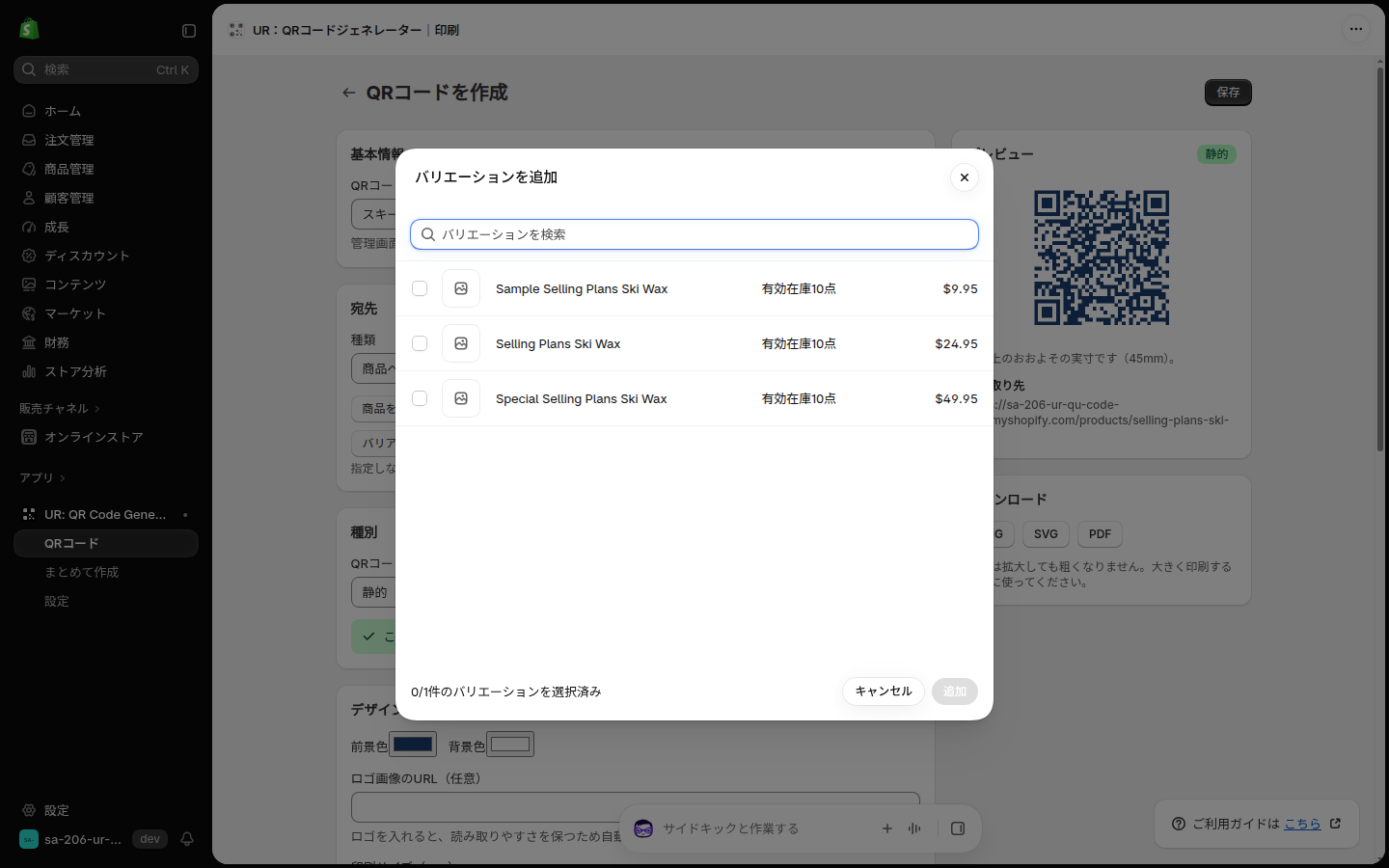
Task: Click the 保存 button
Action: pyautogui.click(x=1228, y=93)
